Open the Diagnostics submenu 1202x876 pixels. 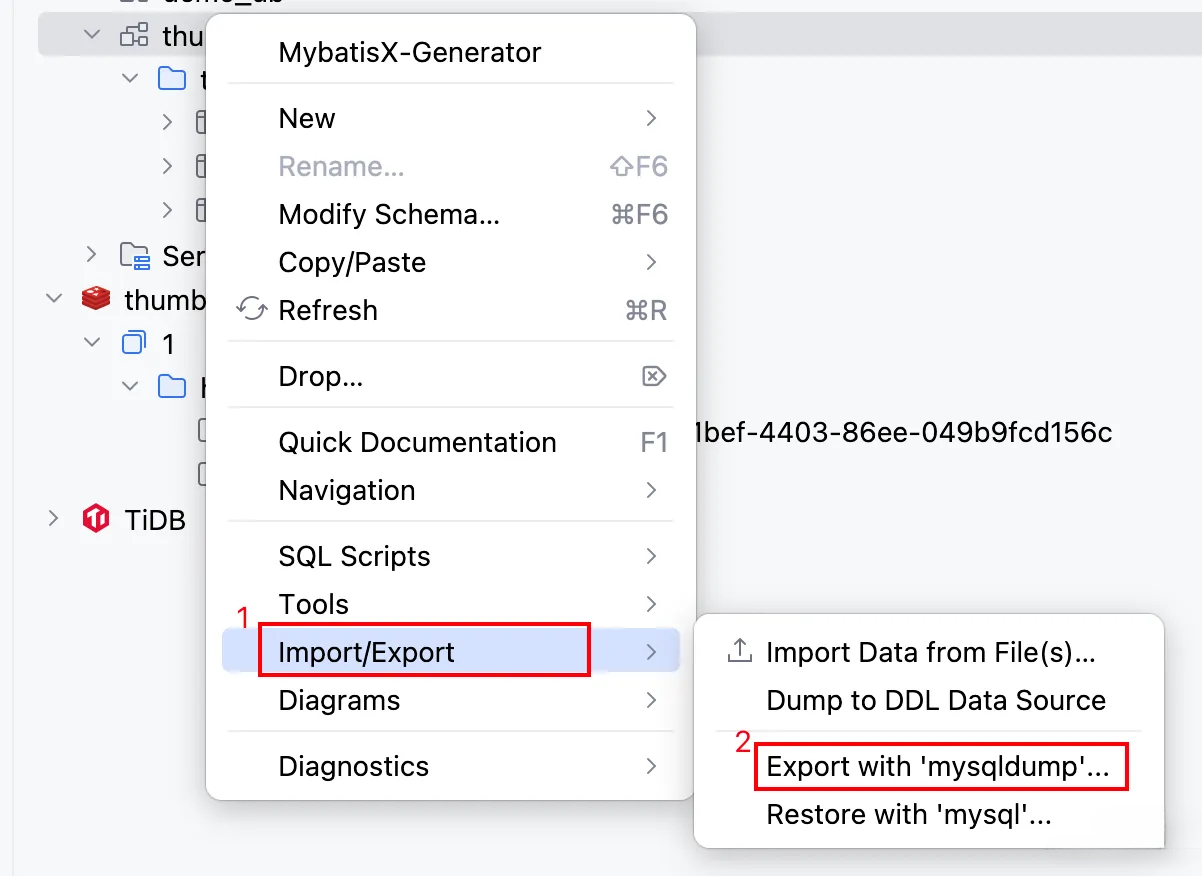(x=450, y=766)
